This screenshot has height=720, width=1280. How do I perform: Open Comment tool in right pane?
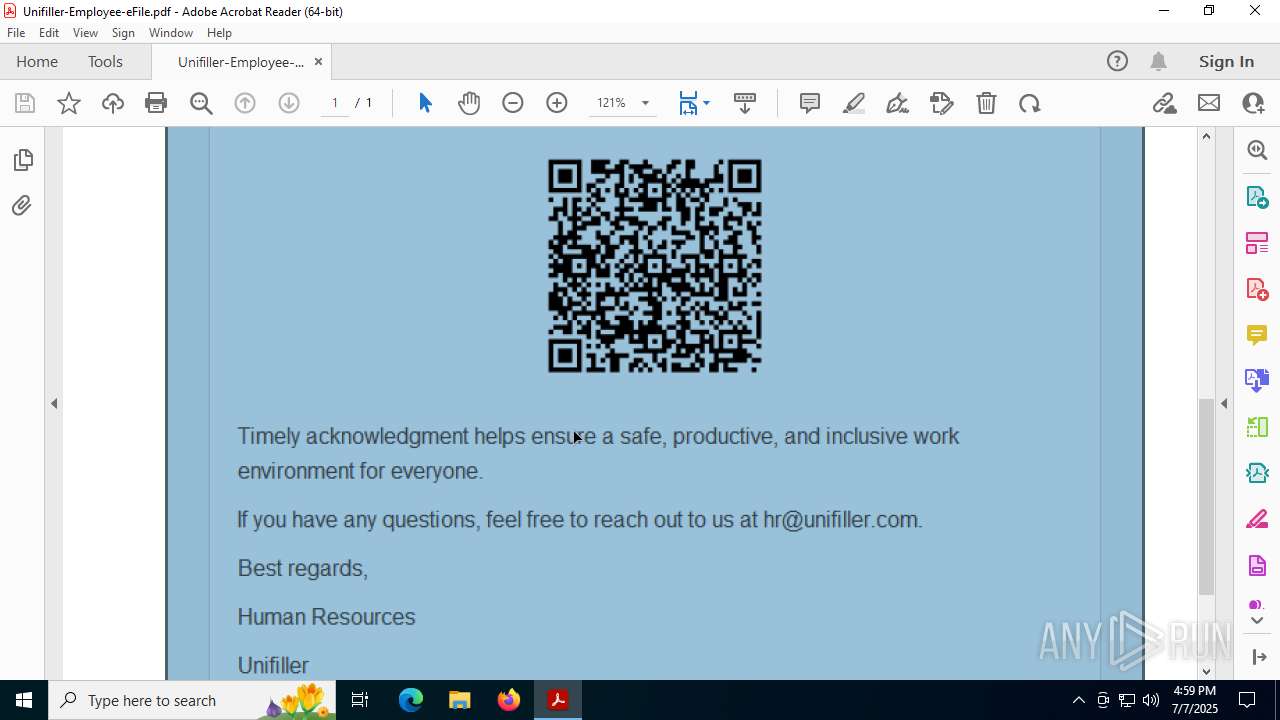(1257, 335)
